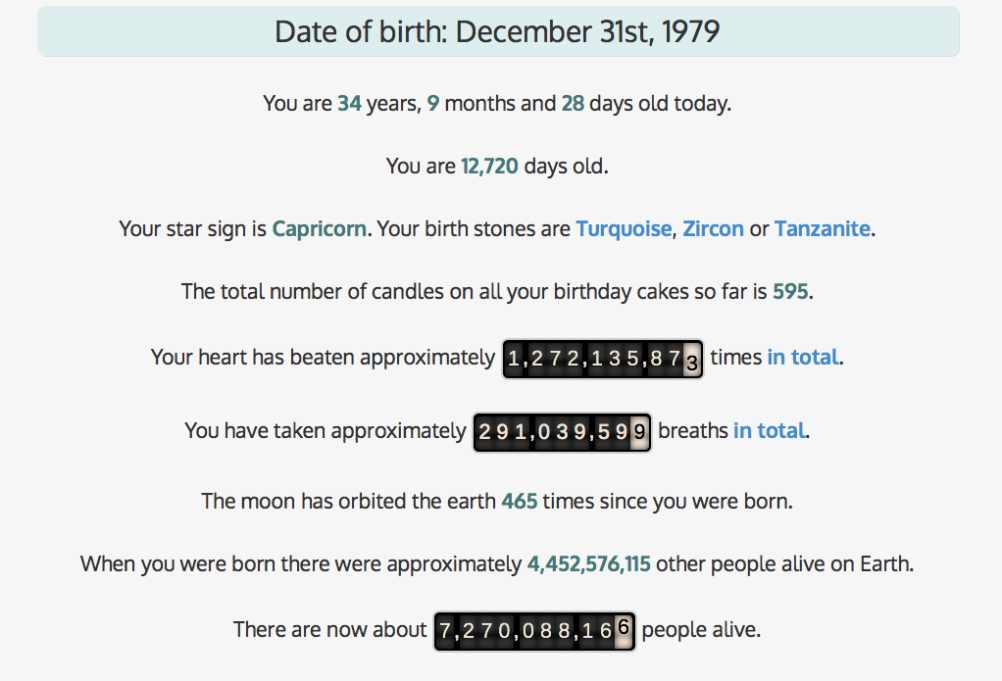The height and width of the screenshot is (681, 1002).
Task: Click the flipping last digit of heartbeat counter
Action: pyautogui.click(x=691, y=359)
